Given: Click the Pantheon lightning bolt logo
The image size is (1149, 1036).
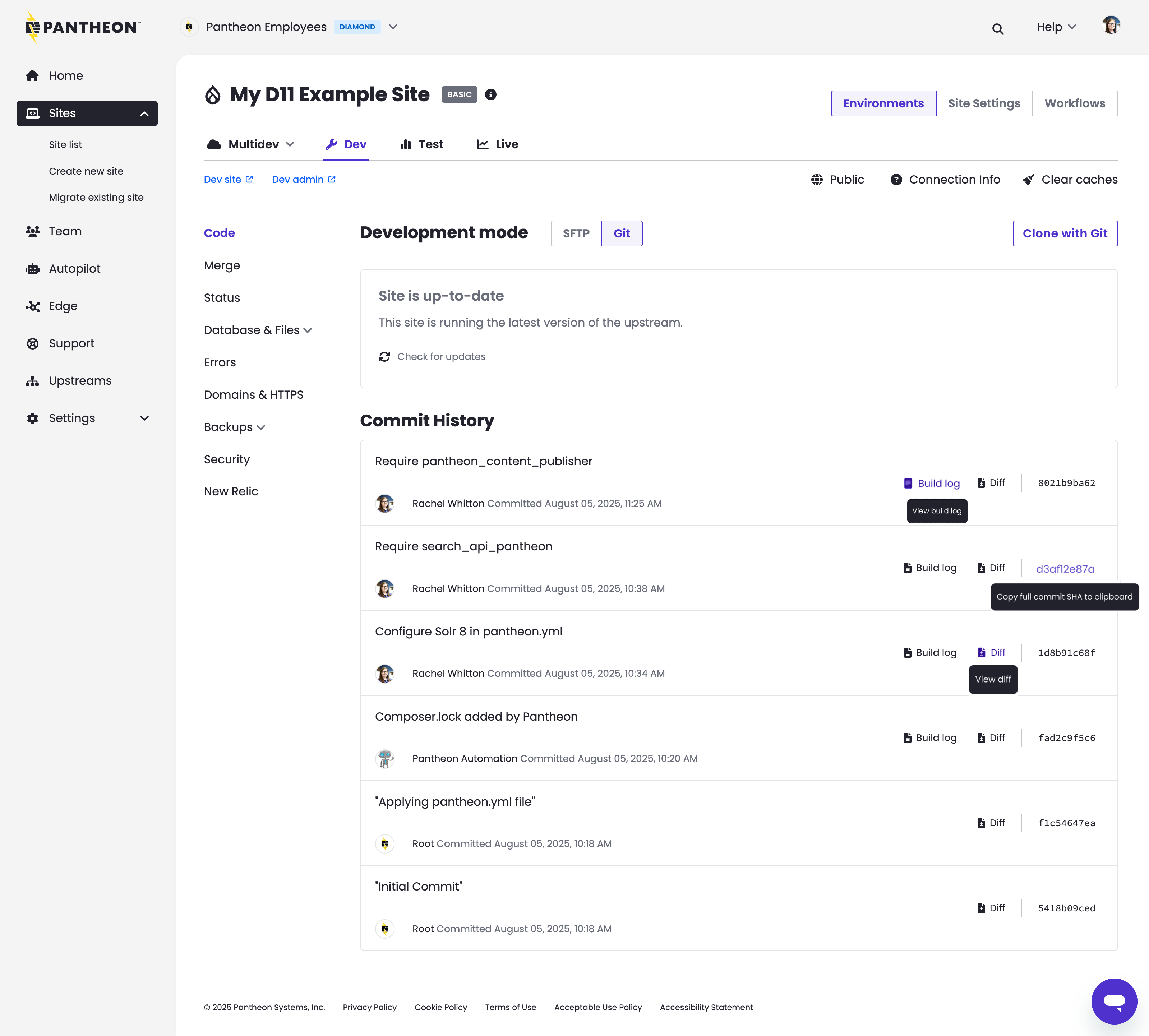Looking at the screenshot, I should click(32, 26).
